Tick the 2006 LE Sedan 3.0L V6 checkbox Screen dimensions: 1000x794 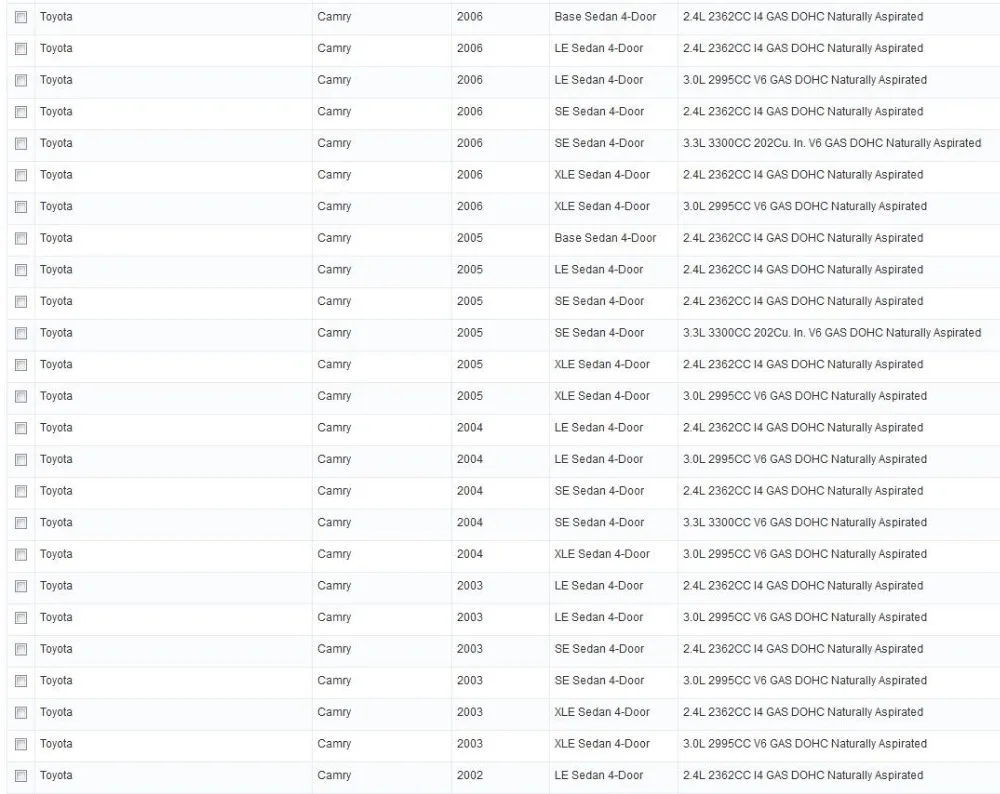pyautogui.click(x=21, y=80)
